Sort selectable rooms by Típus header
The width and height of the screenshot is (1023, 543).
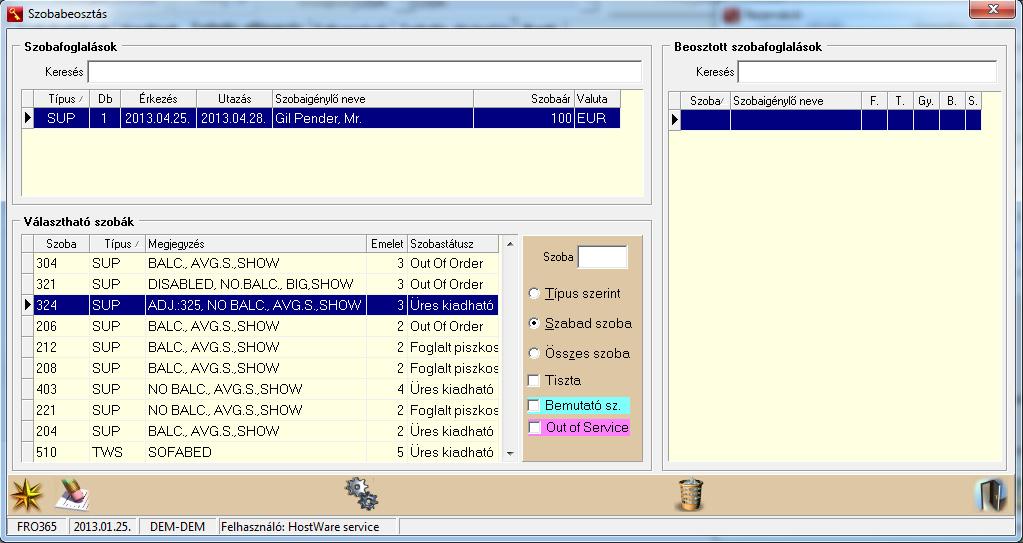(x=117, y=244)
